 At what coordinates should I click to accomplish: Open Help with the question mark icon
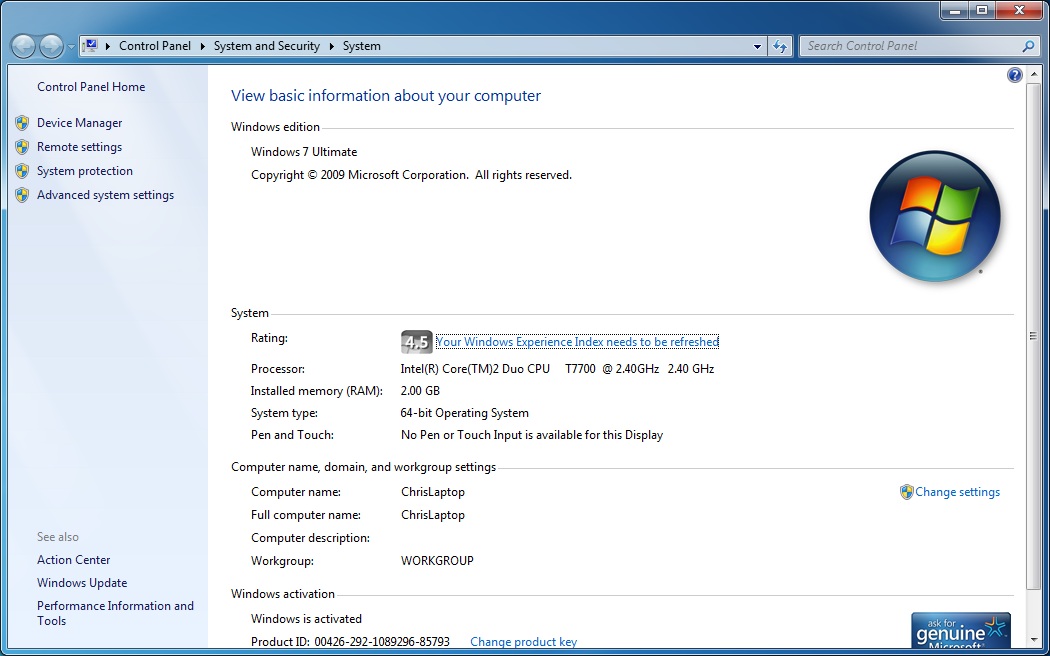click(x=1015, y=75)
